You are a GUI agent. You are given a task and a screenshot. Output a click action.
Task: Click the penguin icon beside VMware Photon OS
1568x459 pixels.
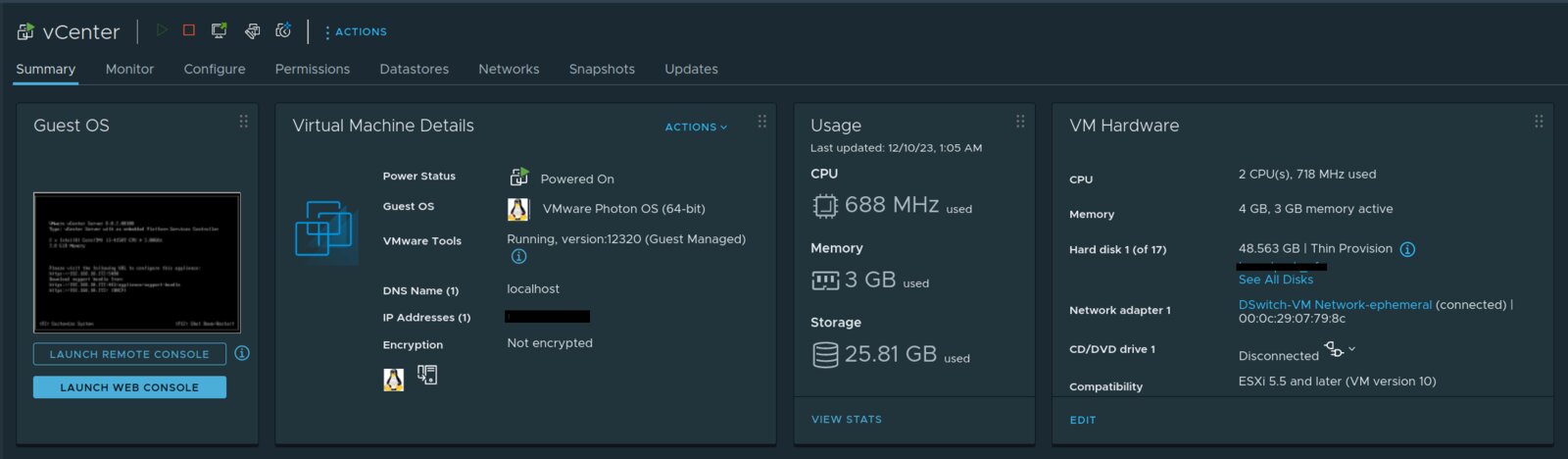click(x=518, y=209)
